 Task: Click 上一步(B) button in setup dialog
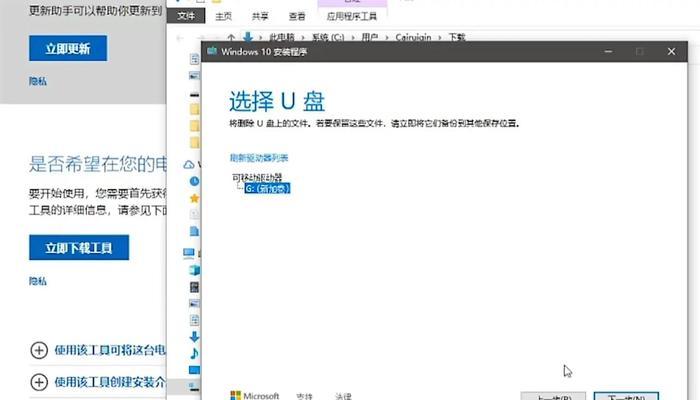[x=553, y=396]
